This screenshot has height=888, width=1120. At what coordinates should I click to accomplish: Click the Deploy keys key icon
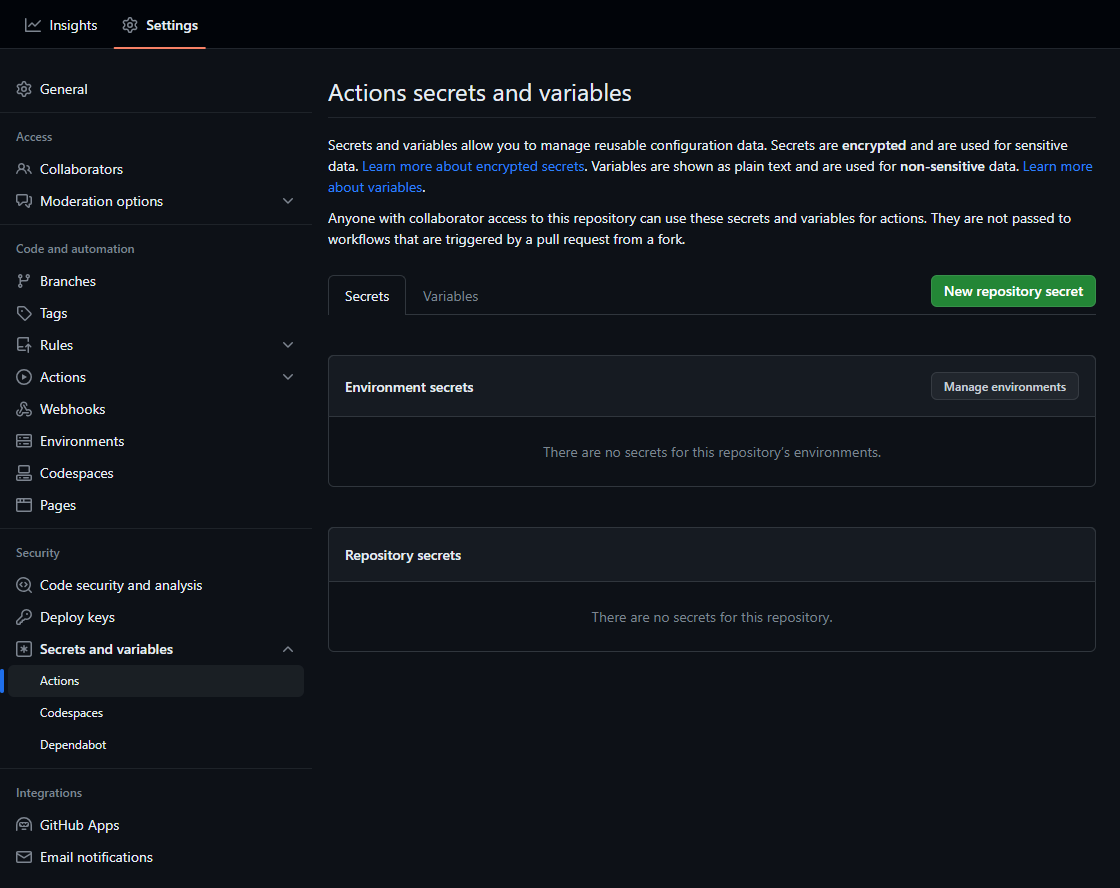pos(24,617)
